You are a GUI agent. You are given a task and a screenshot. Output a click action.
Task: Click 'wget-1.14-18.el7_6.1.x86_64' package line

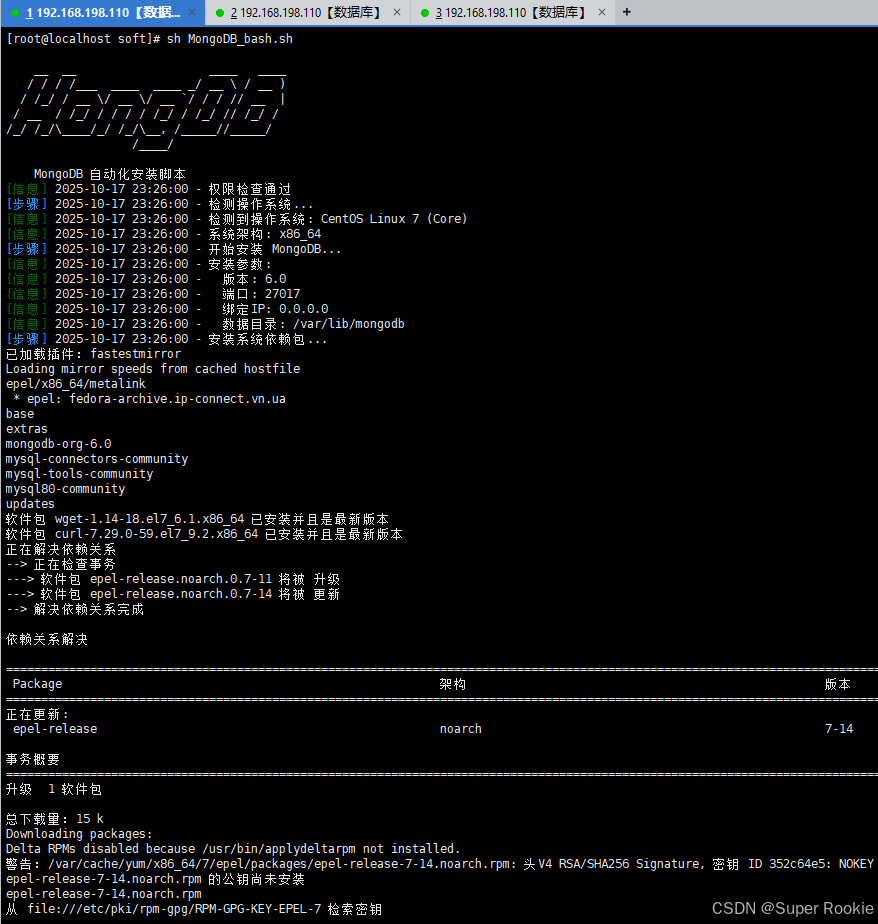tap(197, 519)
